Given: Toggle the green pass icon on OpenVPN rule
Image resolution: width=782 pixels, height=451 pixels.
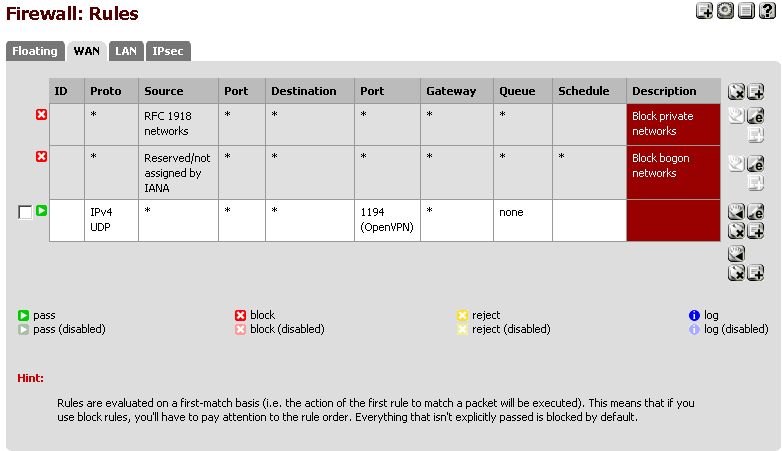Looking at the screenshot, I should [x=42, y=211].
